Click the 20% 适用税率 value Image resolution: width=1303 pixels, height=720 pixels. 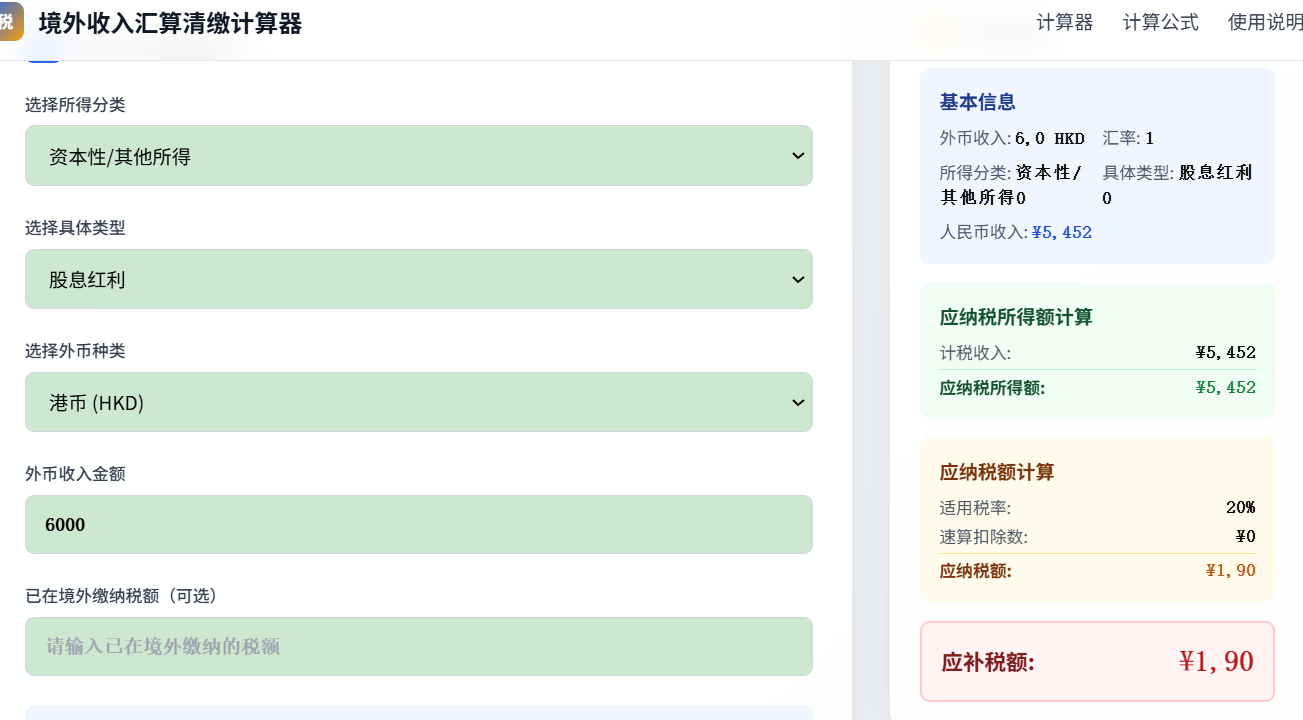coord(1240,507)
